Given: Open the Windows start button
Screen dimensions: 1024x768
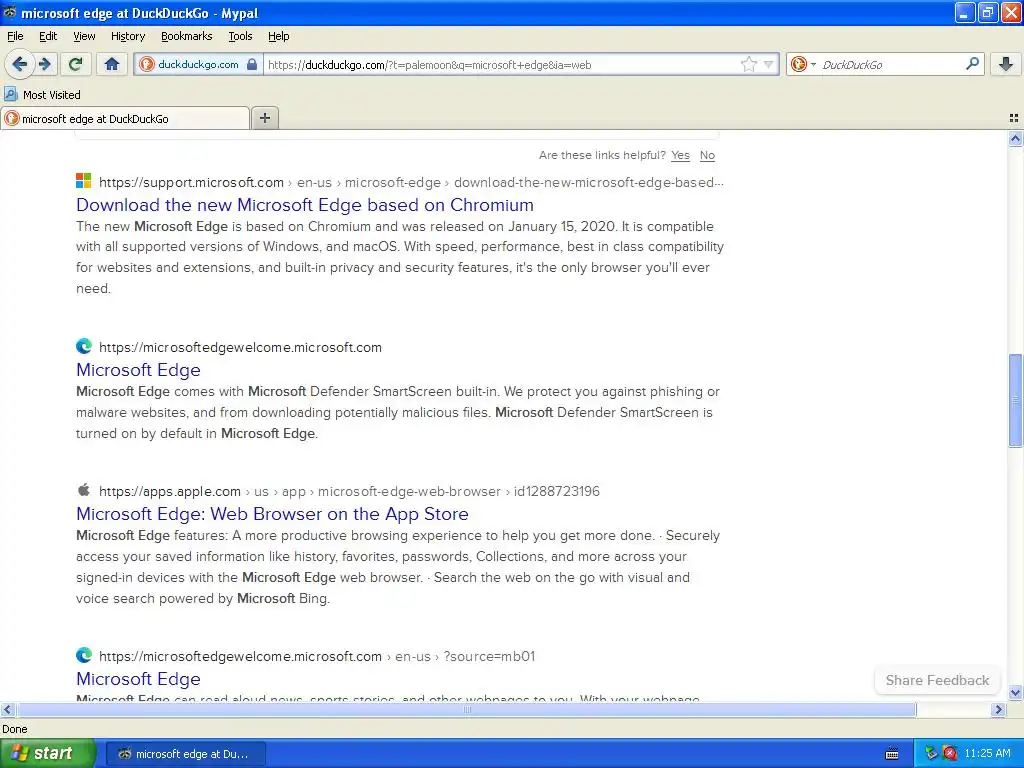Looking at the screenshot, I should pos(47,754).
